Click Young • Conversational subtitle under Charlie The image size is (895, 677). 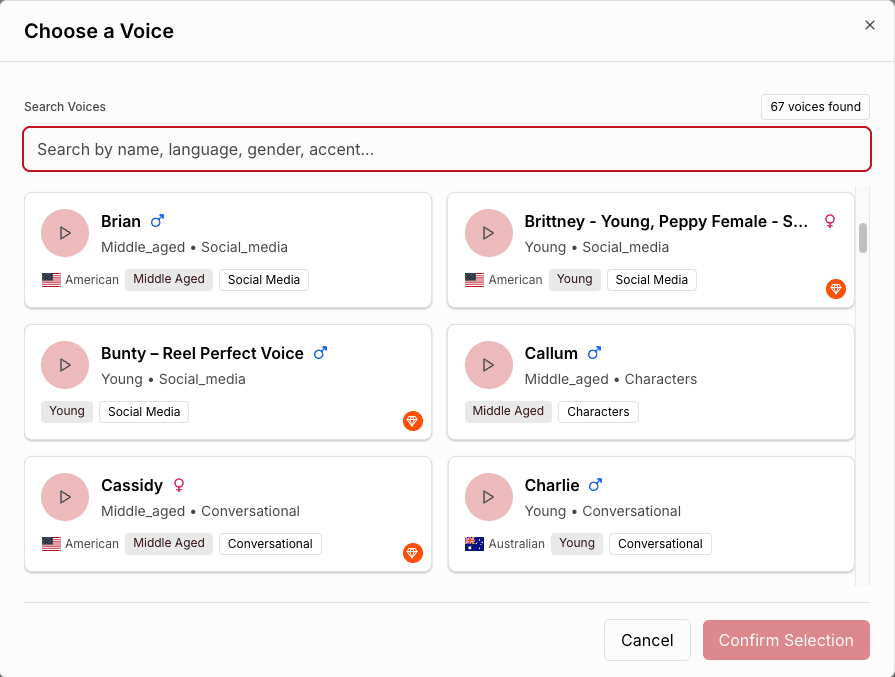click(x=603, y=511)
